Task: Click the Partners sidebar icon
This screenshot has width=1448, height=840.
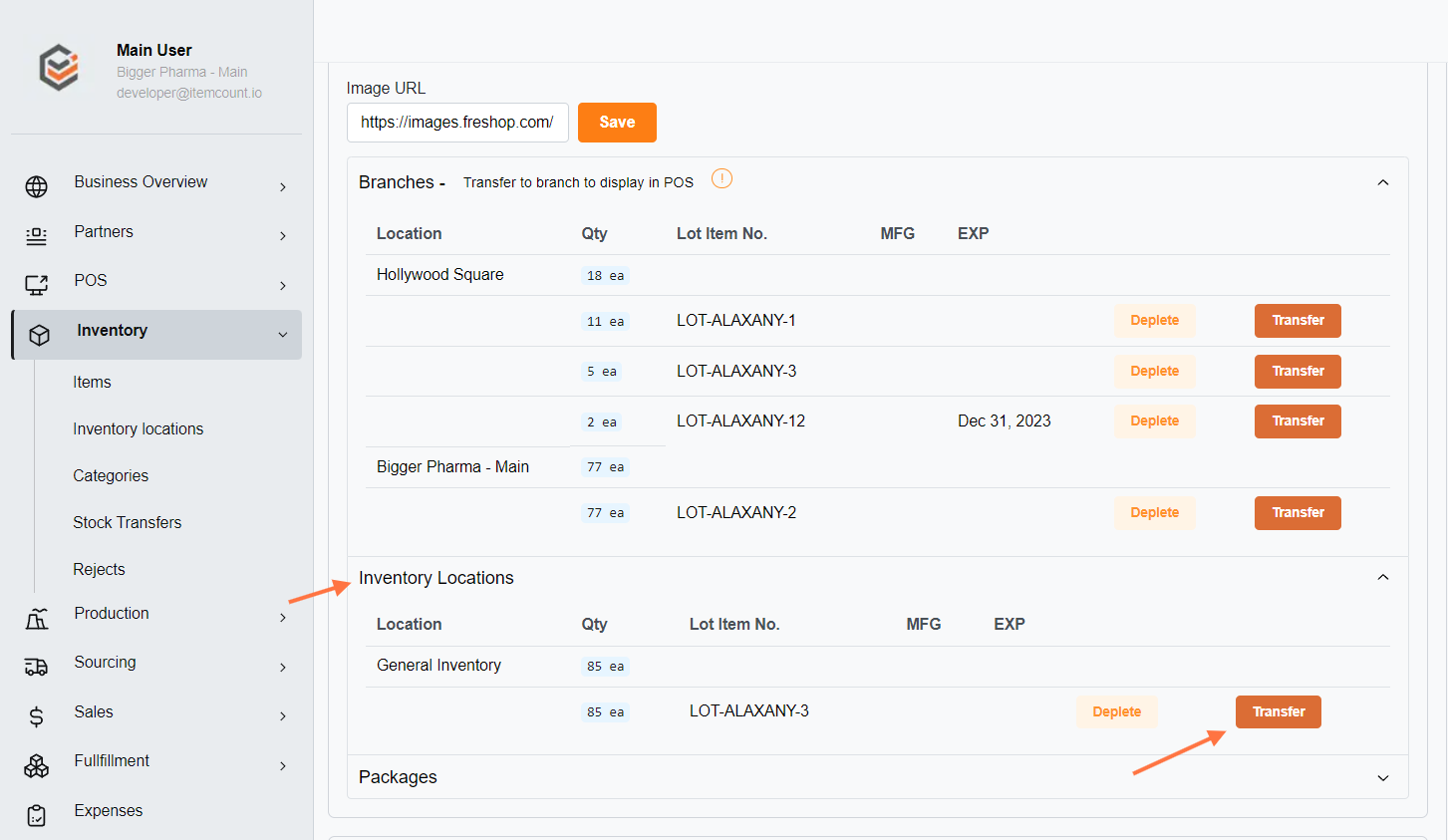Action: click(37, 236)
